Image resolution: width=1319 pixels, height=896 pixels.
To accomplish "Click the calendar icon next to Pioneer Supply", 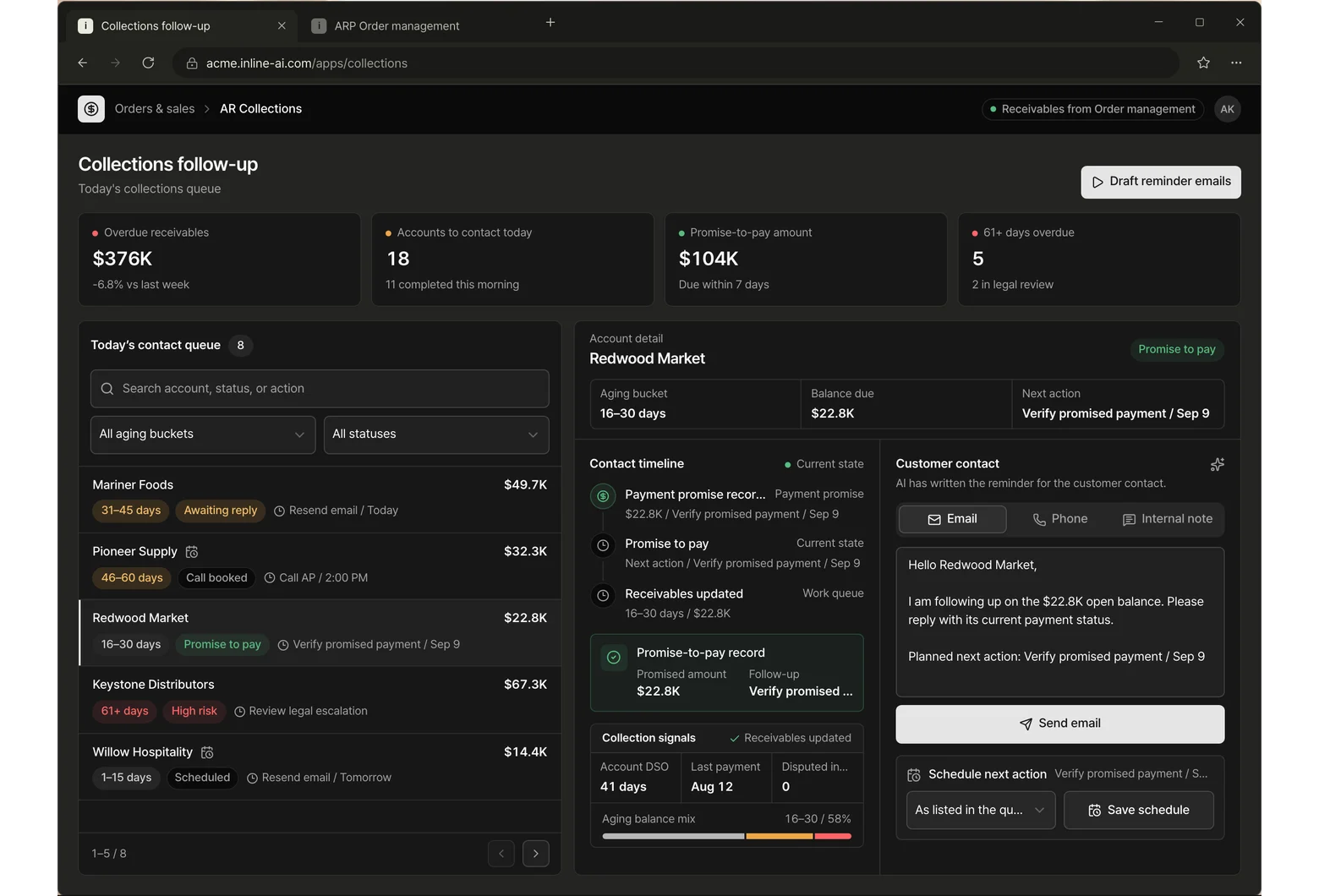I will (x=192, y=552).
